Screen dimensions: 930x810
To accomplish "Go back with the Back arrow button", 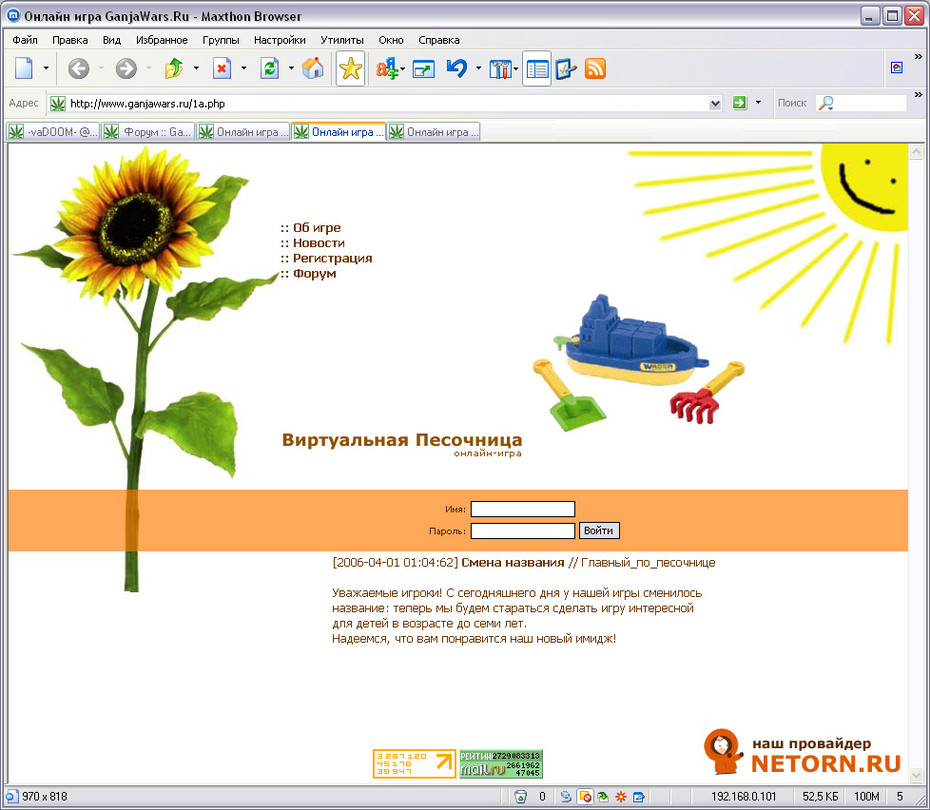I will tap(78, 69).
